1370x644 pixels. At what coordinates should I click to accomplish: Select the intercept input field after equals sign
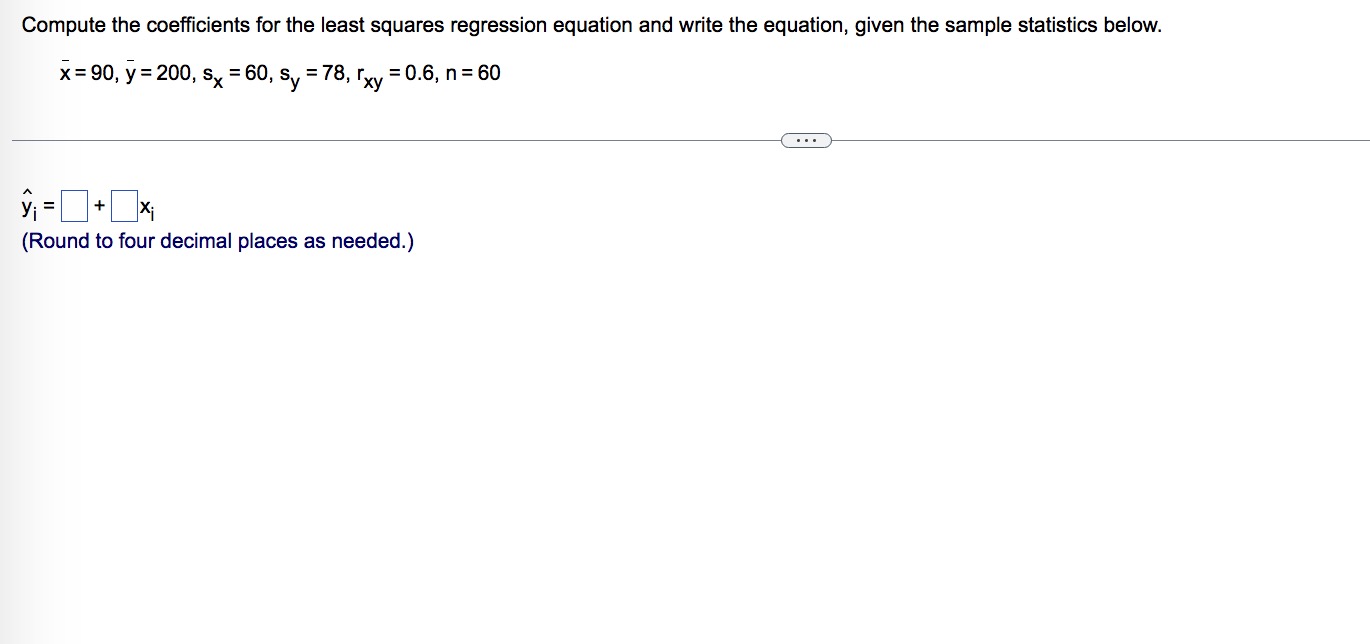coord(74,204)
